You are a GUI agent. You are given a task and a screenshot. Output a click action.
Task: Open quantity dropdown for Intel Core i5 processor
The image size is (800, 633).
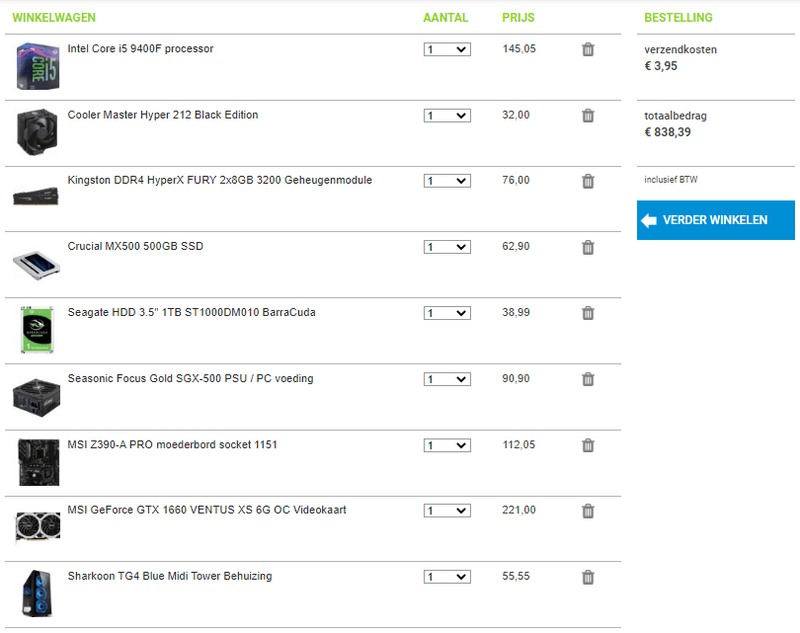click(447, 49)
